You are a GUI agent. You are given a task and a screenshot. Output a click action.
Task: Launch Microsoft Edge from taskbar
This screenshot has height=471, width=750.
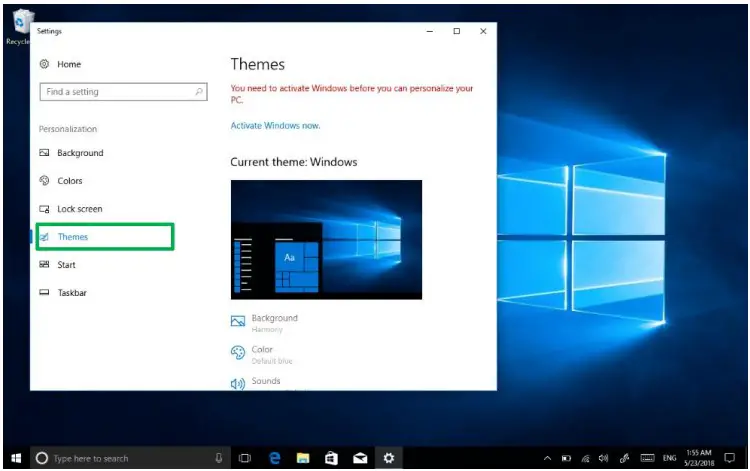275,458
